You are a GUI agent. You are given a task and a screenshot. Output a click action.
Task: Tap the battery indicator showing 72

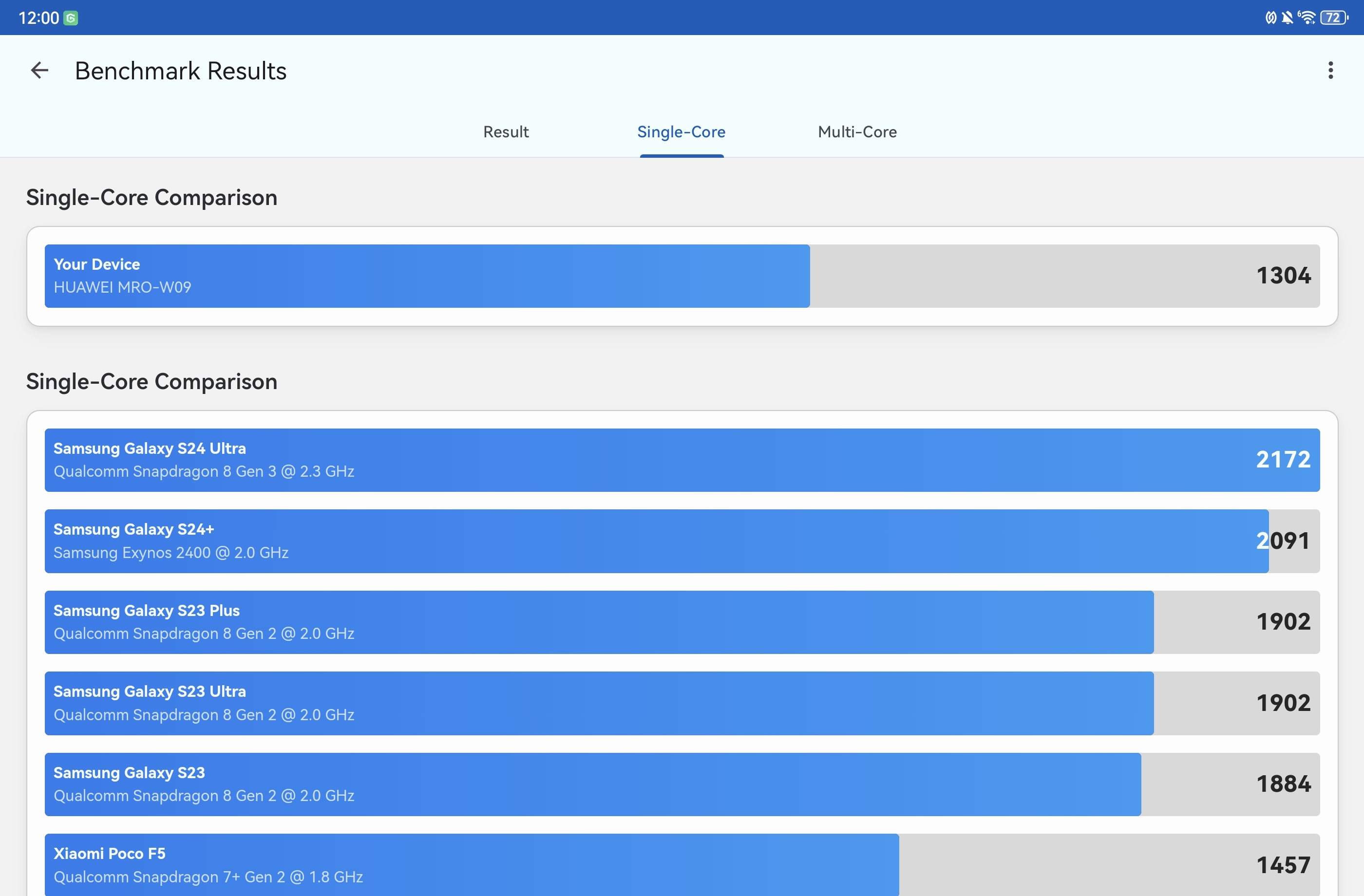point(1334,17)
